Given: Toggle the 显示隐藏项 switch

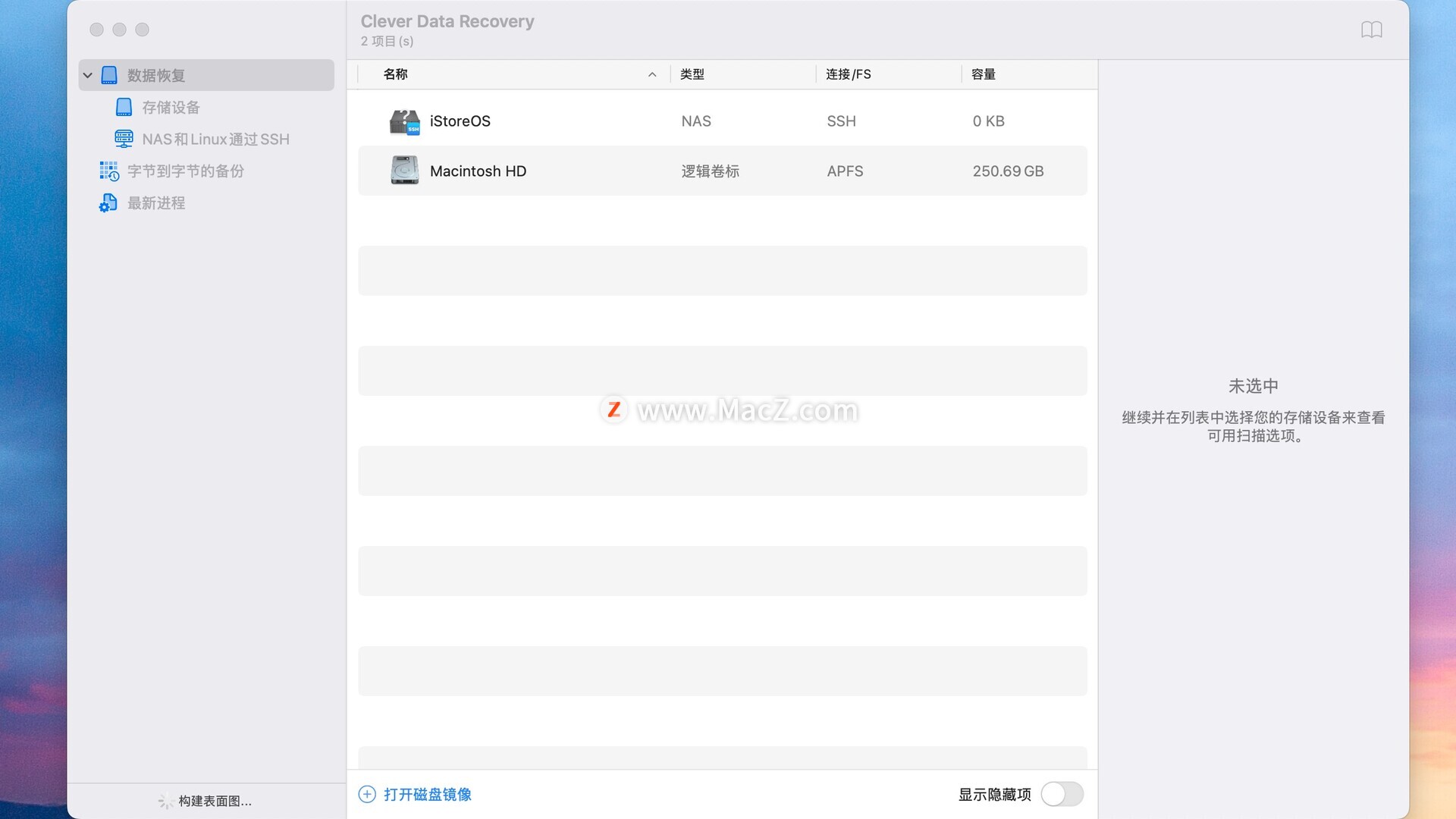Looking at the screenshot, I should tap(1062, 794).
